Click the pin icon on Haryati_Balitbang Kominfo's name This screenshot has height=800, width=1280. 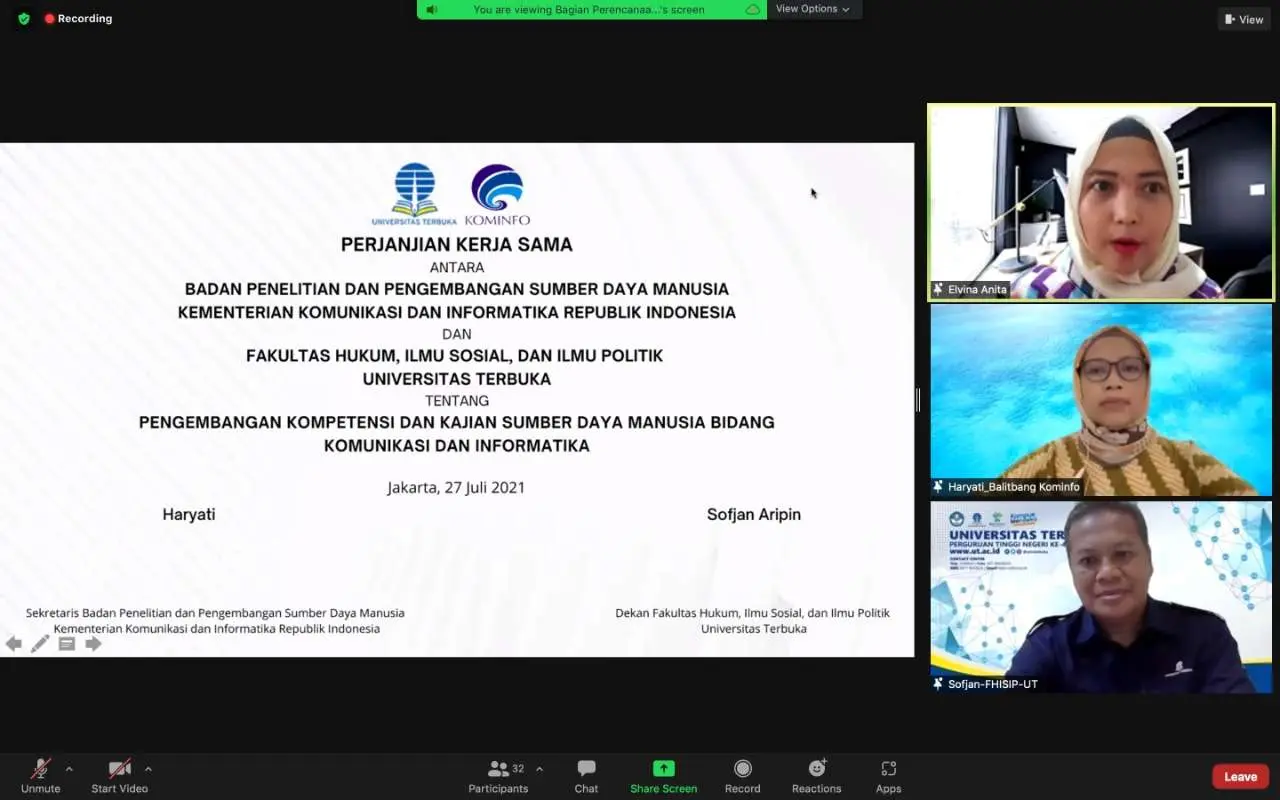pyautogui.click(x=938, y=487)
